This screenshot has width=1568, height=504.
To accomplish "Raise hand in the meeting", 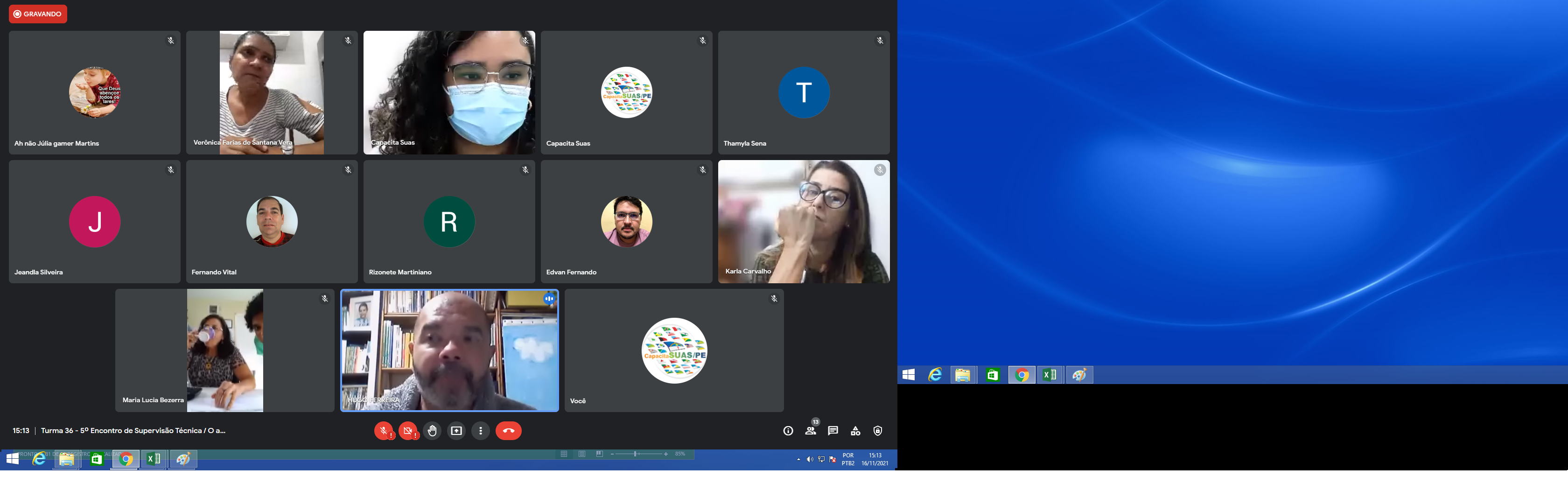I will pyautogui.click(x=432, y=431).
